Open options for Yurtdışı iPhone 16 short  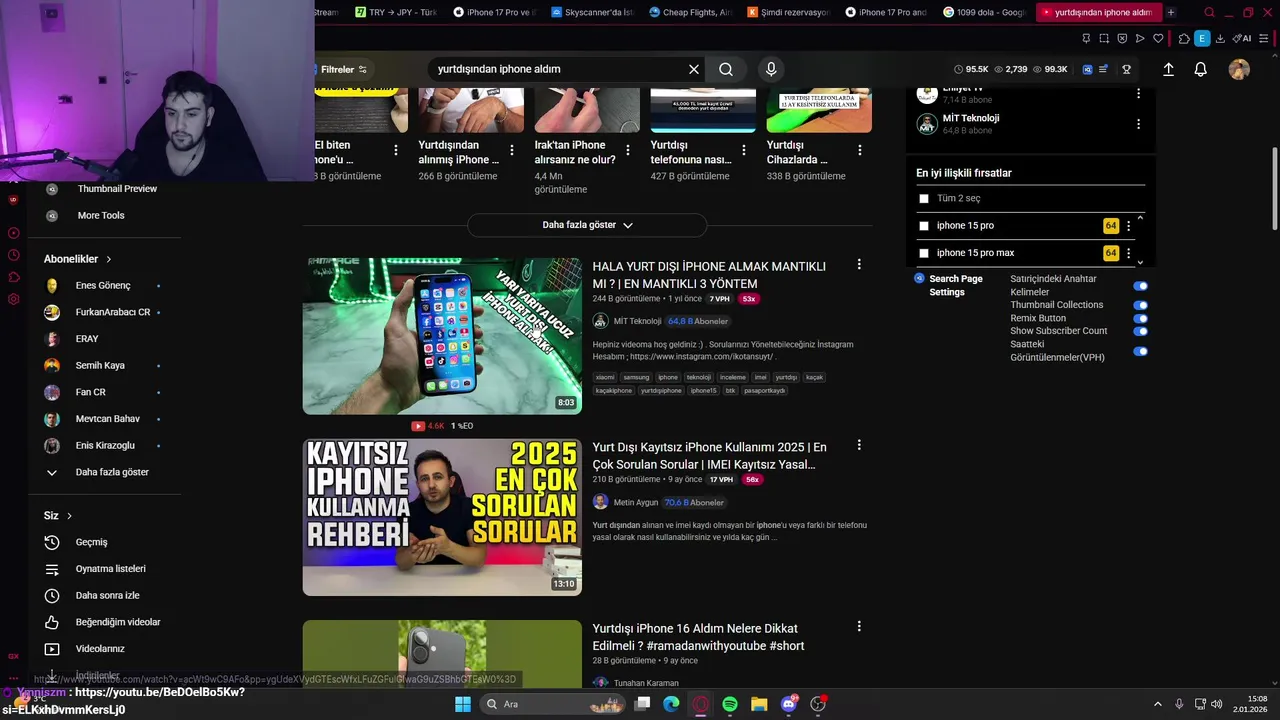[x=859, y=626]
